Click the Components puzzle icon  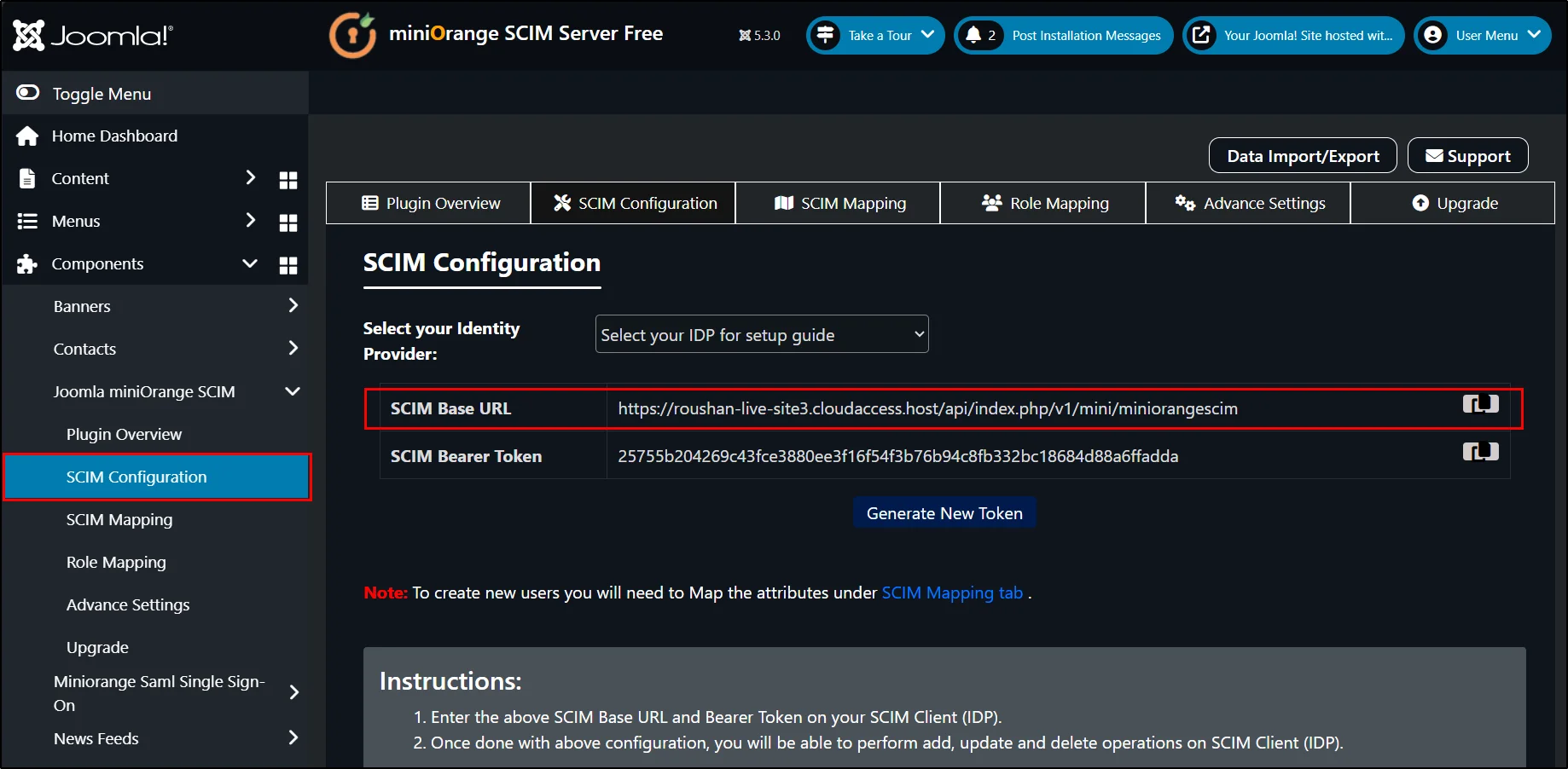(27, 263)
